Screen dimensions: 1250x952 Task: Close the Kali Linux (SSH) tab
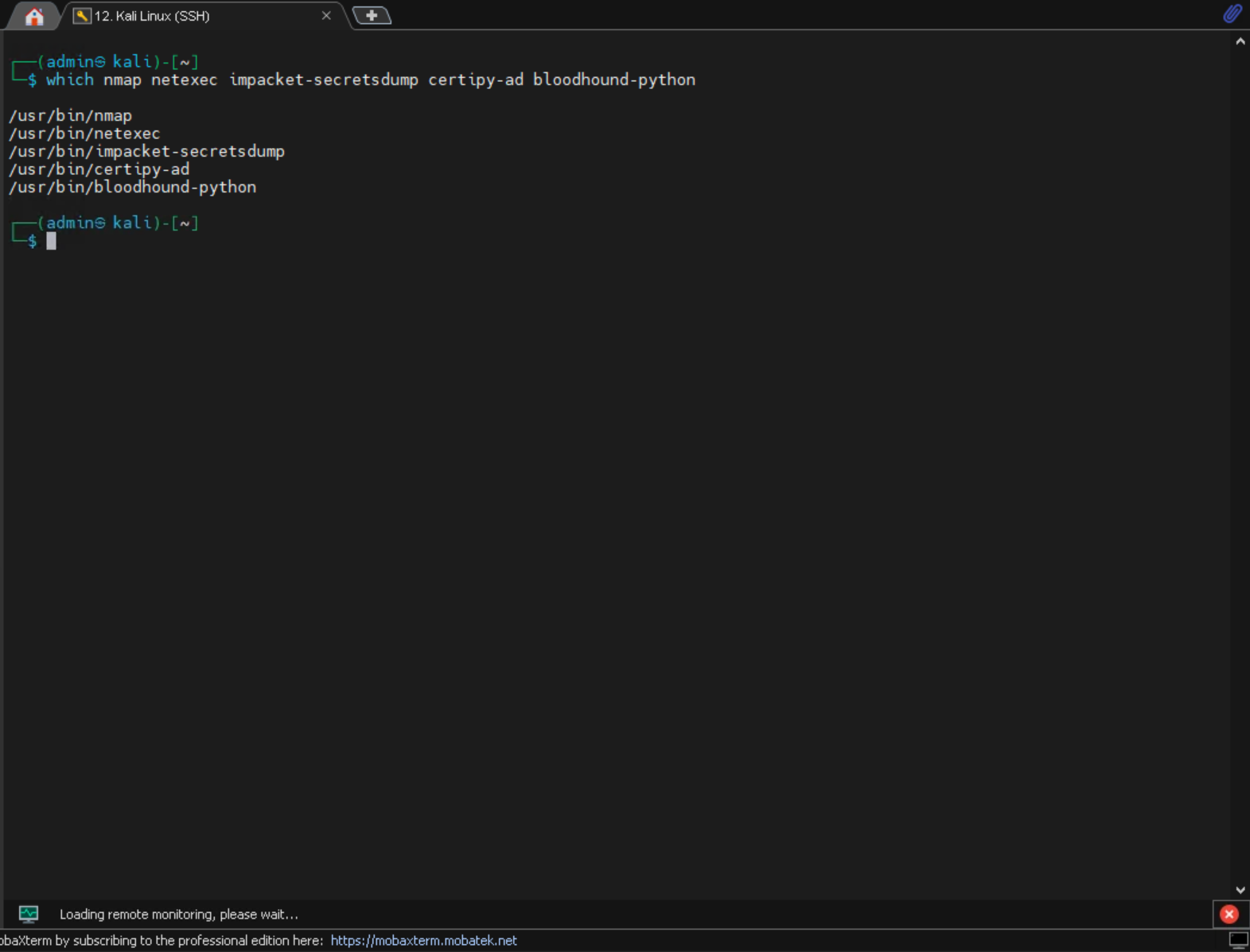click(326, 16)
